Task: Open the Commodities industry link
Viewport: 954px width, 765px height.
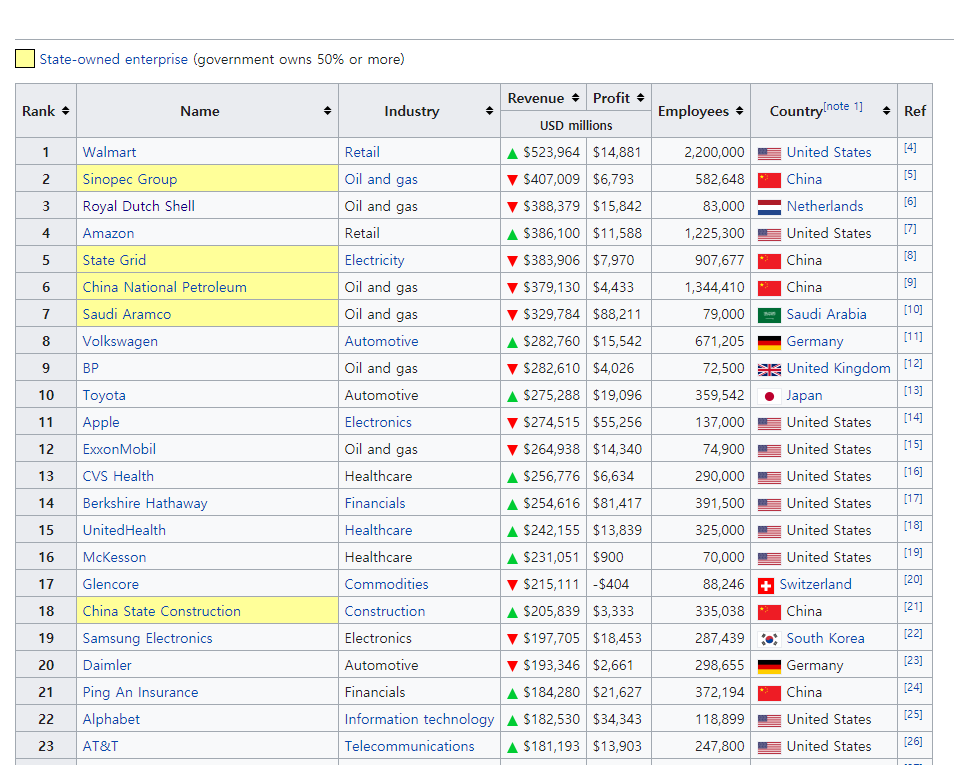Action: tap(386, 584)
